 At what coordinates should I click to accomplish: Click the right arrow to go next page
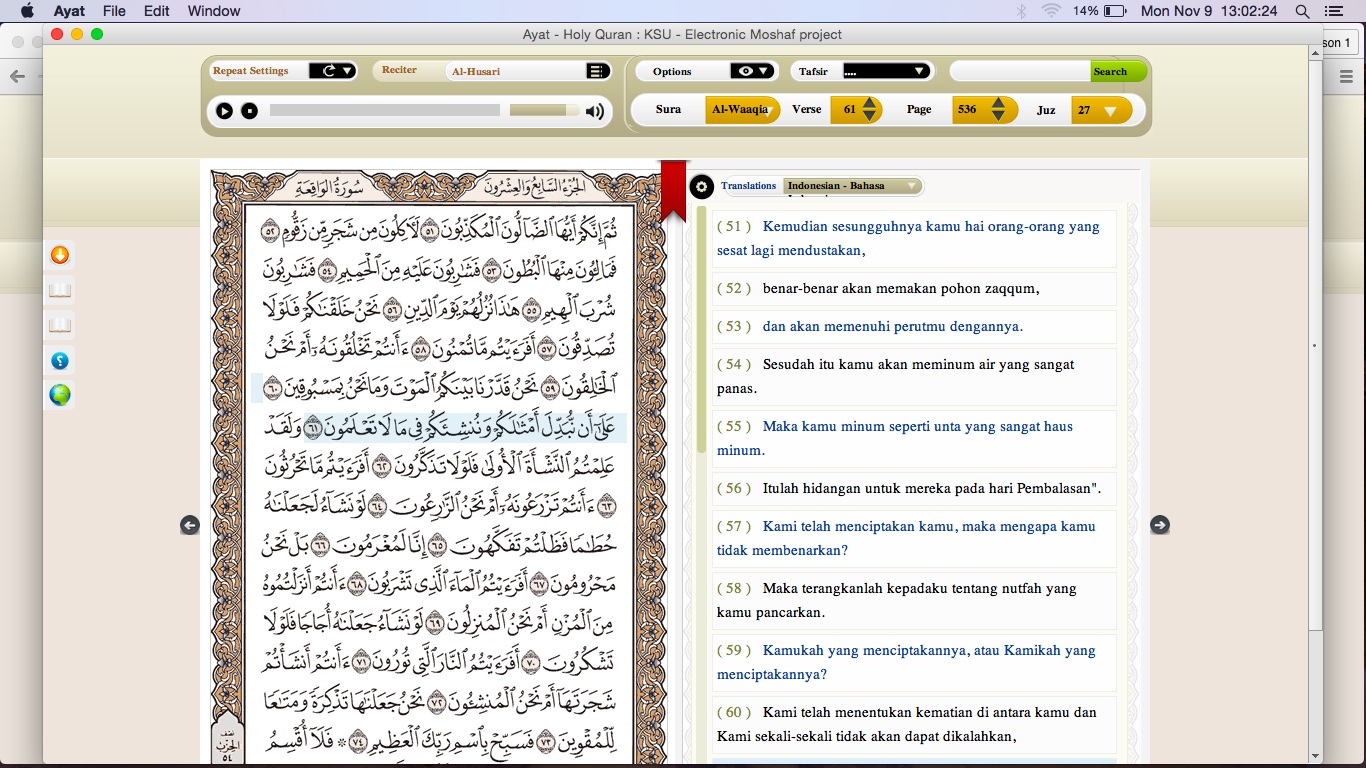1160,523
